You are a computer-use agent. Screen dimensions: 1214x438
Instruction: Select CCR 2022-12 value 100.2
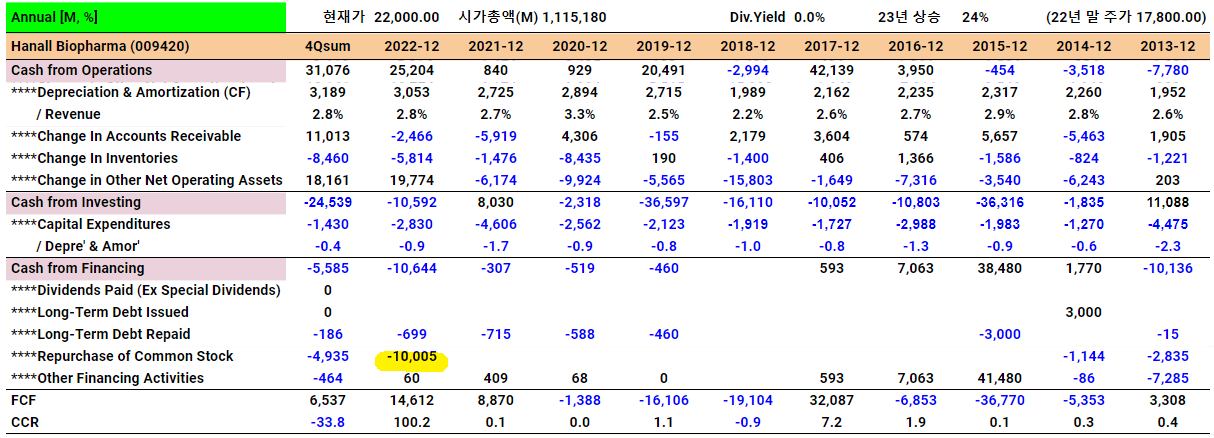[x=411, y=422]
